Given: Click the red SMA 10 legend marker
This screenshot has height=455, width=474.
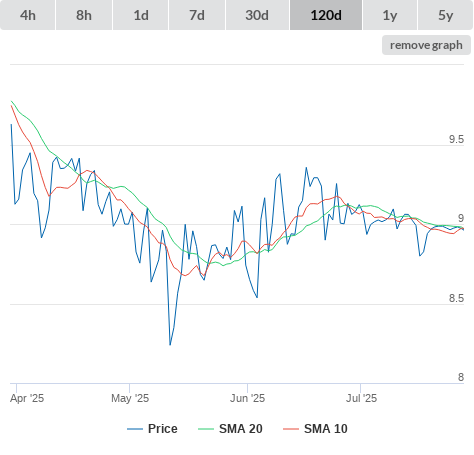Looking at the screenshot, I should (291, 429).
